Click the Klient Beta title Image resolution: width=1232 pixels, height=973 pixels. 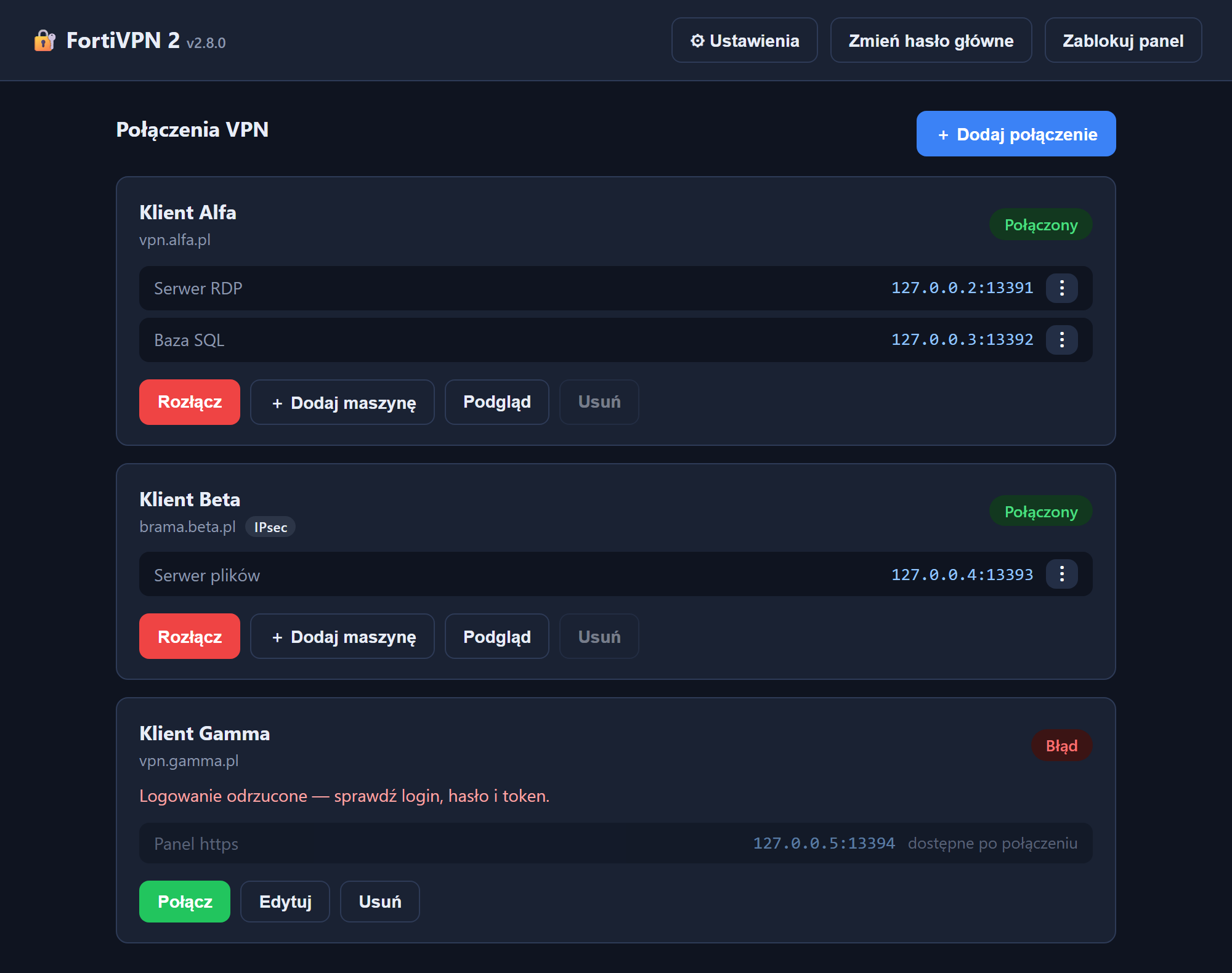(x=190, y=499)
